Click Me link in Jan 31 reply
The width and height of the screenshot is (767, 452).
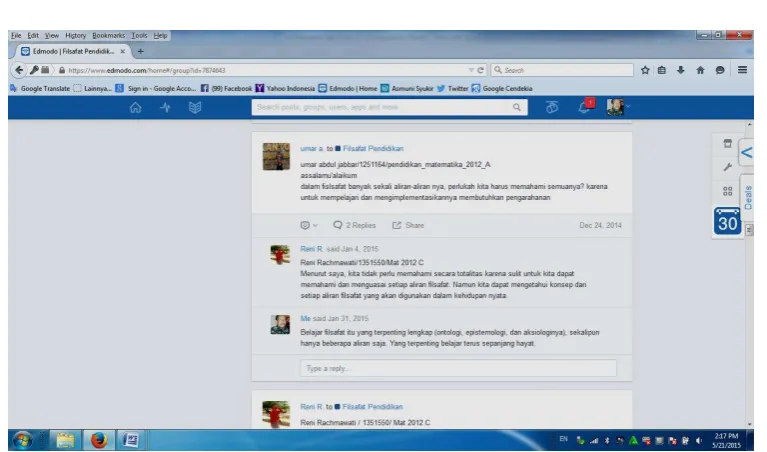[305, 318]
